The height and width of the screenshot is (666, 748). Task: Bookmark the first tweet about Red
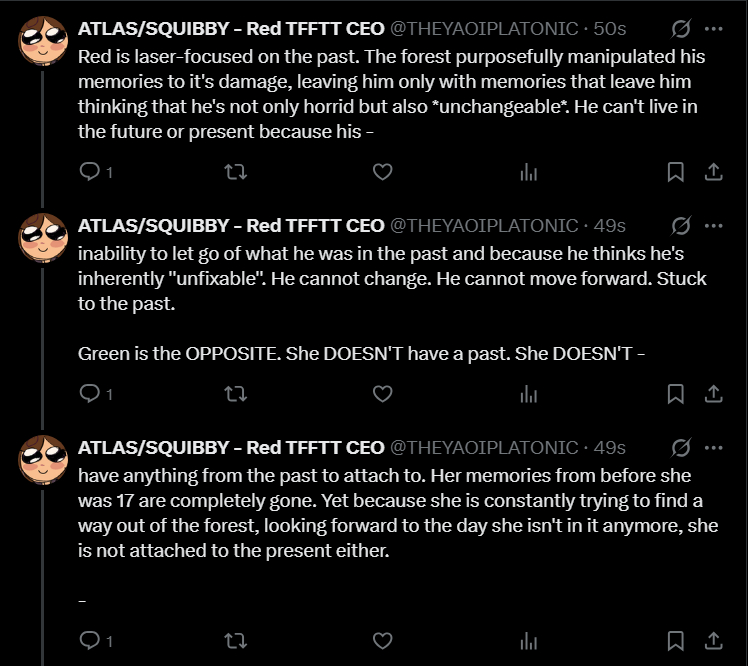(x=676, y=172)
